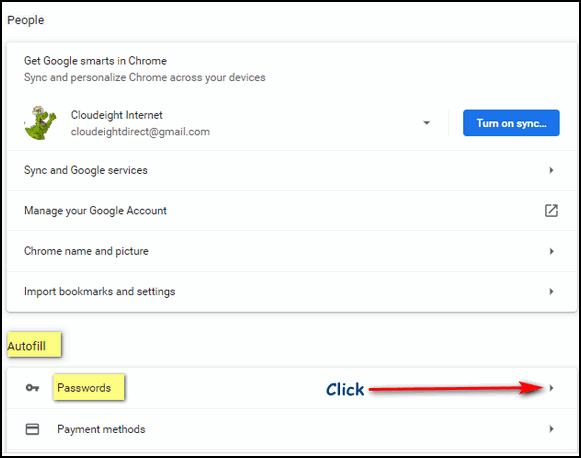Screen dimensions: 581x458
Task: Click the key icon next to Passwords
Action: [32, 388]
